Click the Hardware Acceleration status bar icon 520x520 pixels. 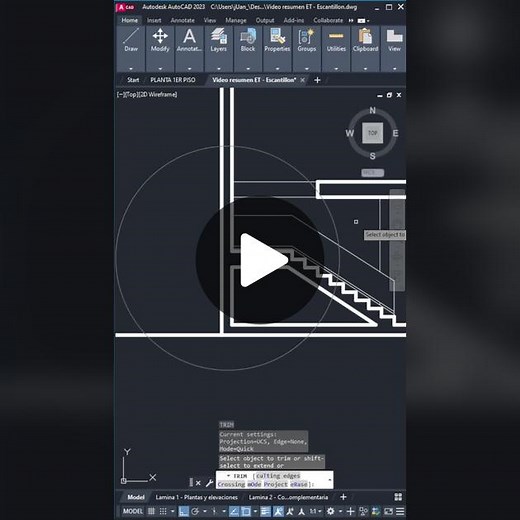376,511
